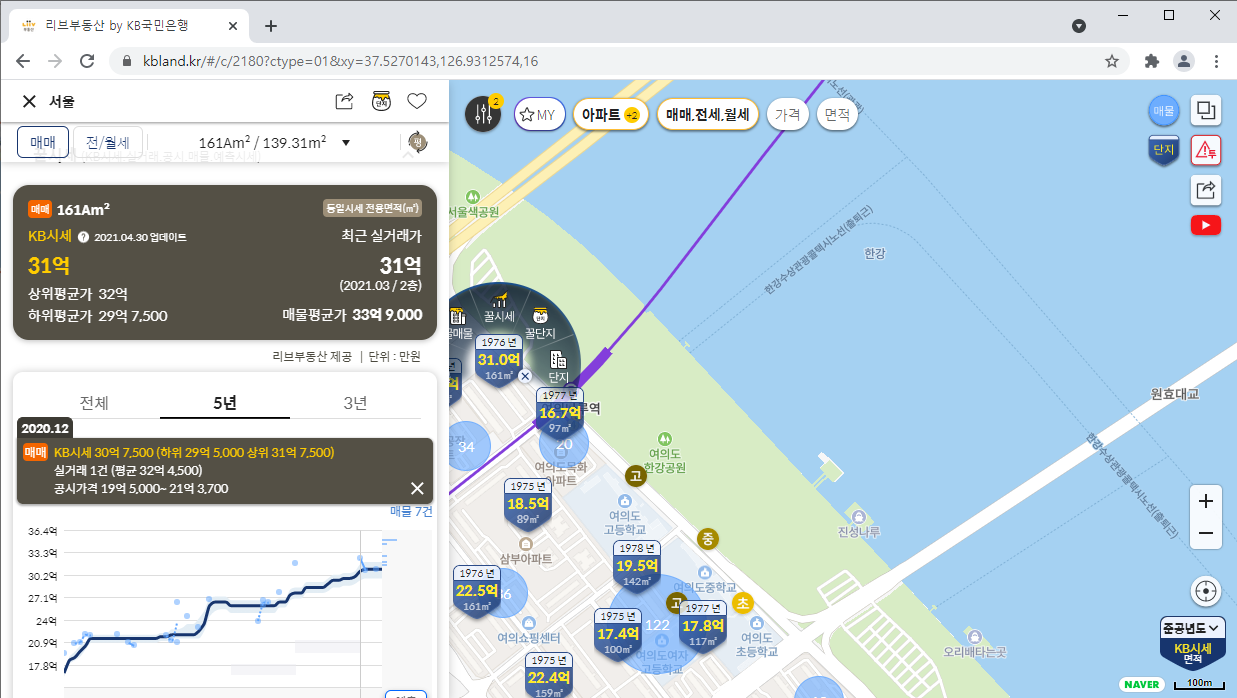Click the 중 middle school marker
The image size is (1237, 698).
click(708, 539)
